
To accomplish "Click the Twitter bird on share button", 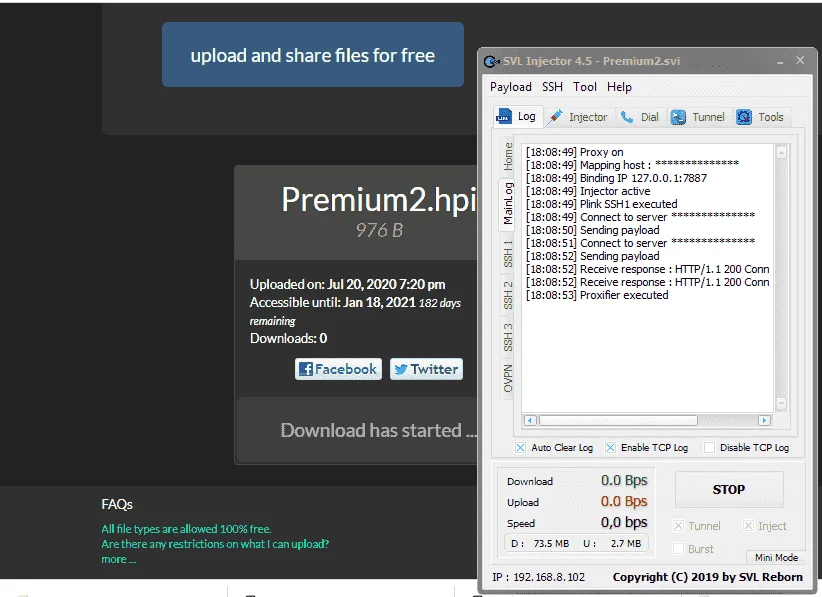I will (x=401, y=370).
